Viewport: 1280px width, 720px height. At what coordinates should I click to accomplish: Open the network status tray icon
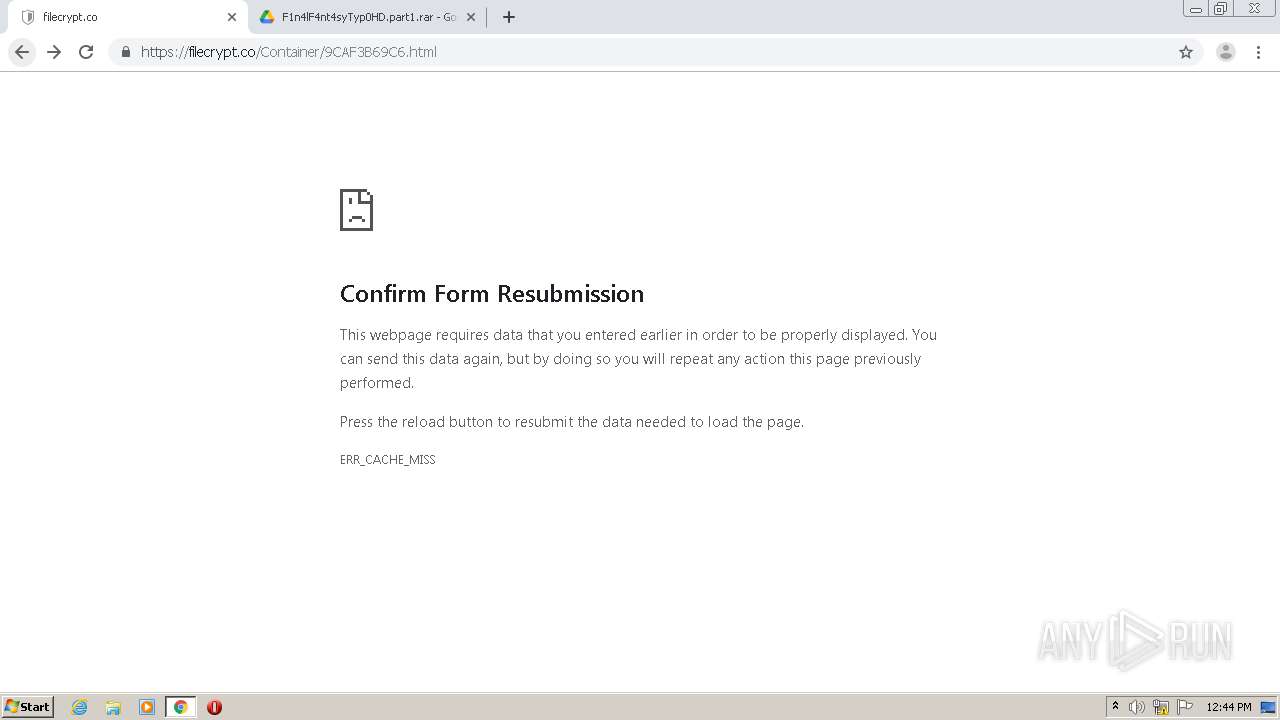(1161, 707)
